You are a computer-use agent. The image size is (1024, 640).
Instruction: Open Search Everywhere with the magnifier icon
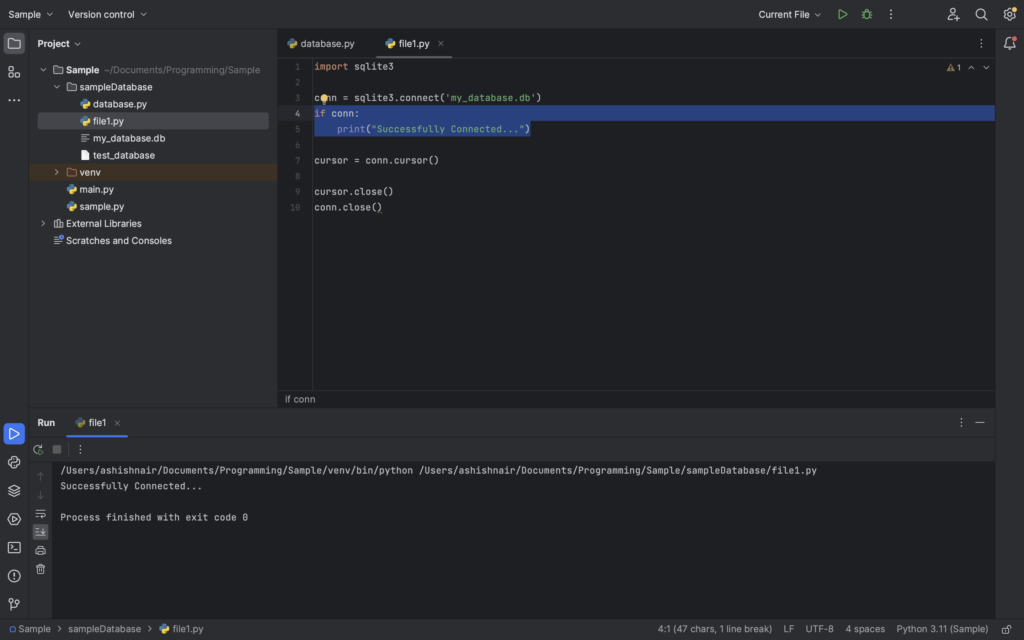(x=982, y=14)
